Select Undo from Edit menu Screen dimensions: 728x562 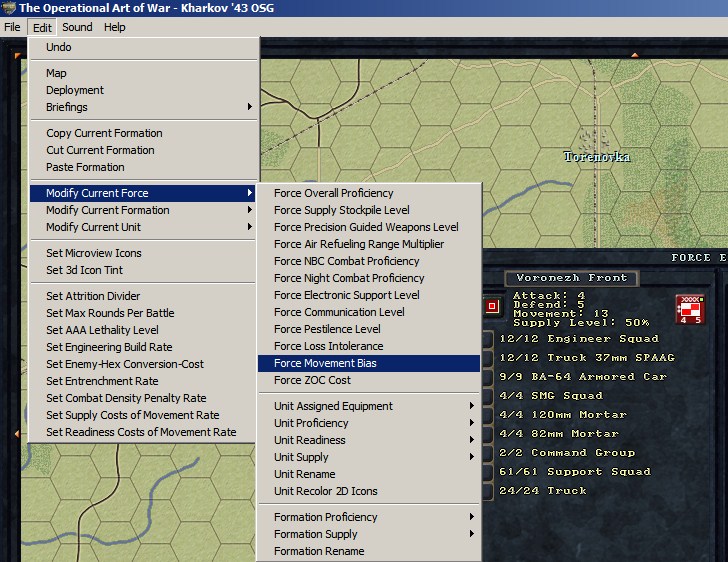[x=143, y=47]
